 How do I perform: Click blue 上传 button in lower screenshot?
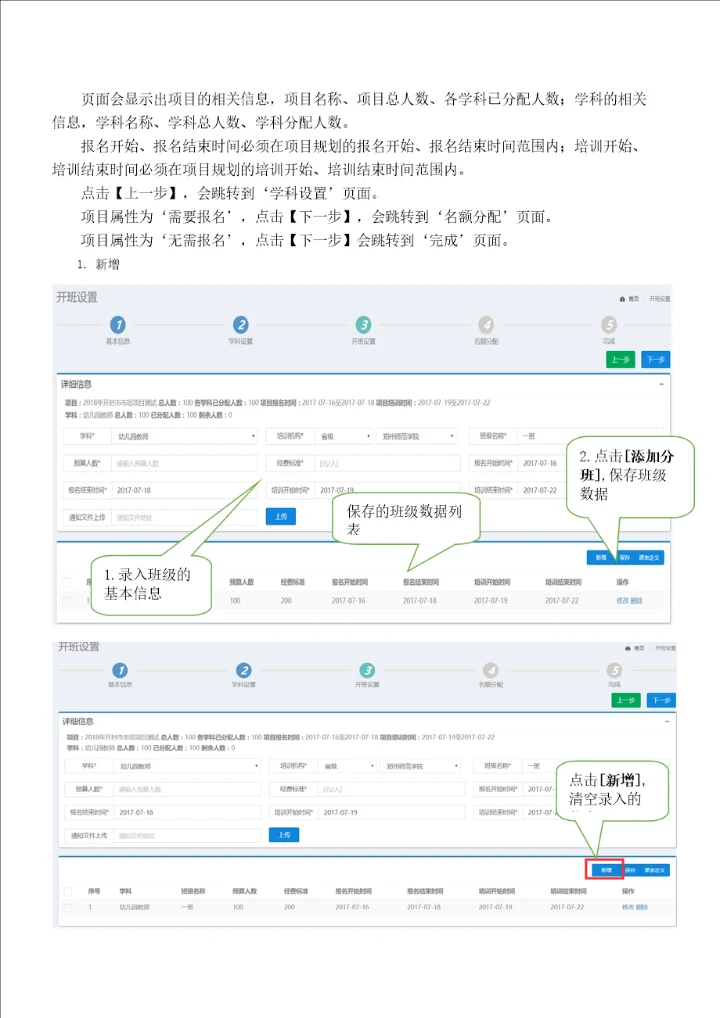click(284, 835)
